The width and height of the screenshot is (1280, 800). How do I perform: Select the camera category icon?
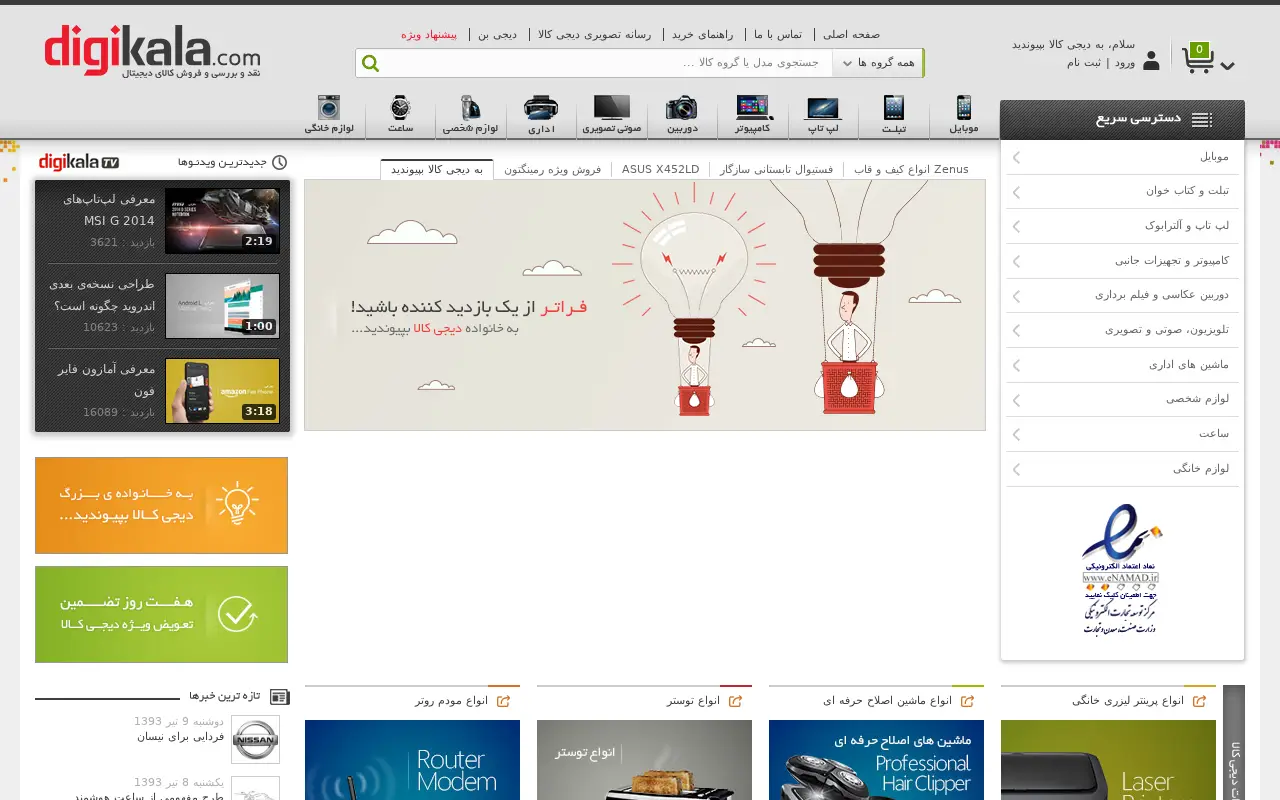click(x=681, y=108)
